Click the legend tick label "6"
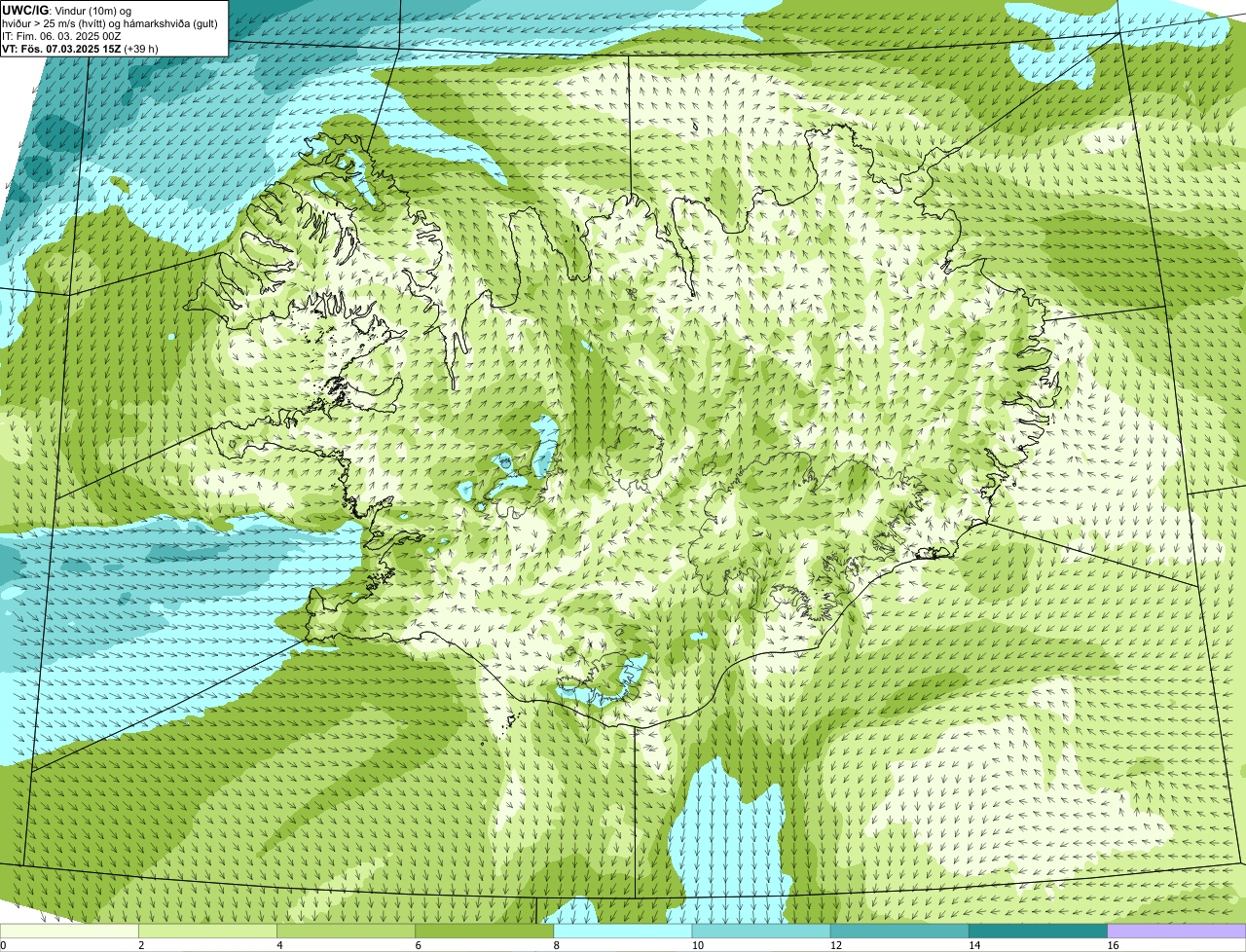Image resolution: width=1246 pixels, height=952 pixels. pos(418,945)
